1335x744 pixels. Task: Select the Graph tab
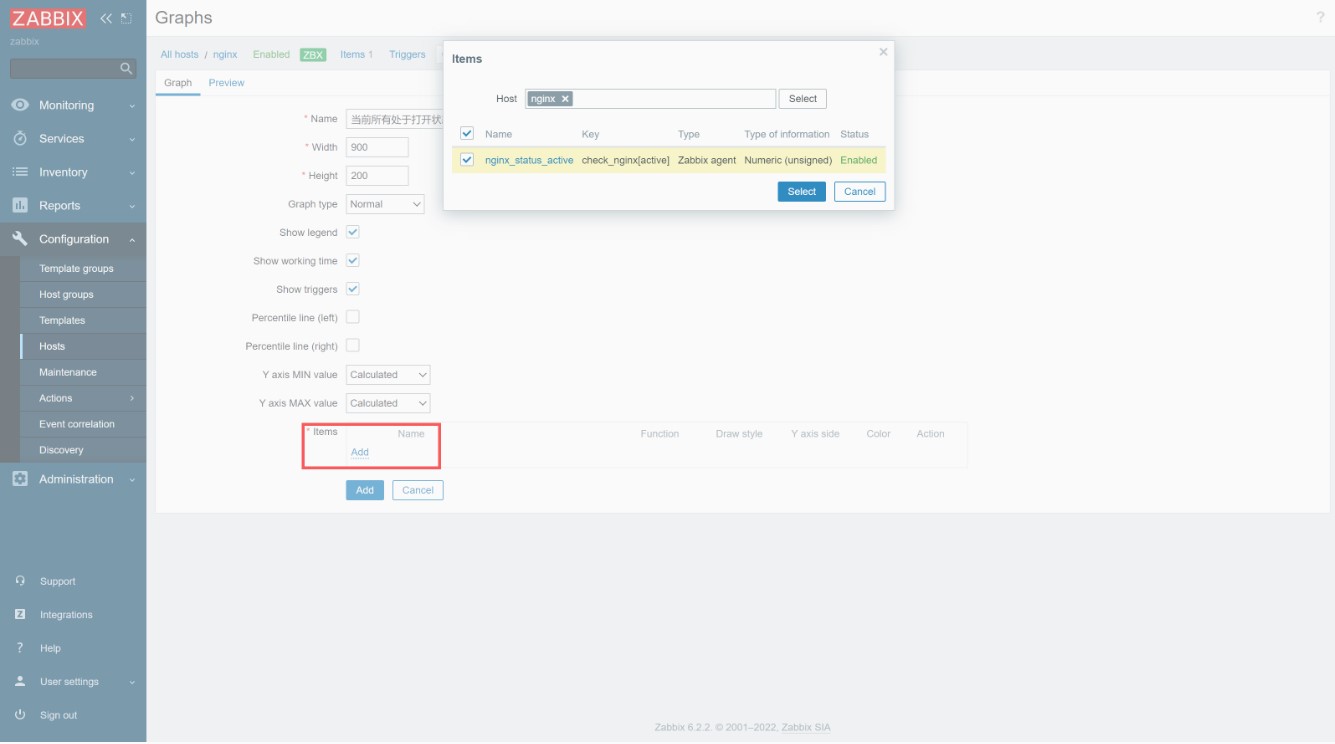pyautogui.click(x=178, y=83)
